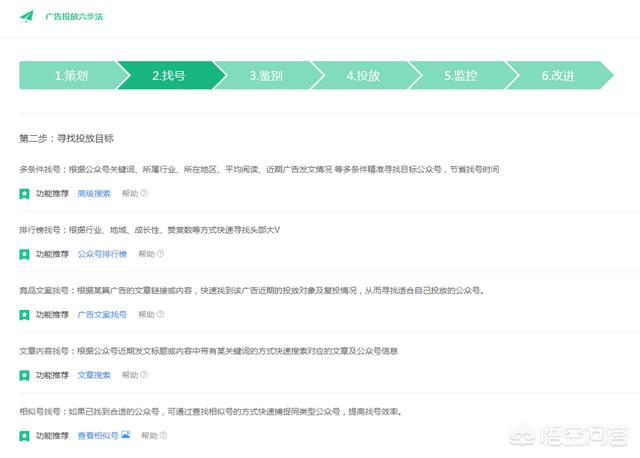Image resolution: width=640 pixels, height=458 pixels.
Task: Open the 公众号排行榜 link
Action: (102, 254)
